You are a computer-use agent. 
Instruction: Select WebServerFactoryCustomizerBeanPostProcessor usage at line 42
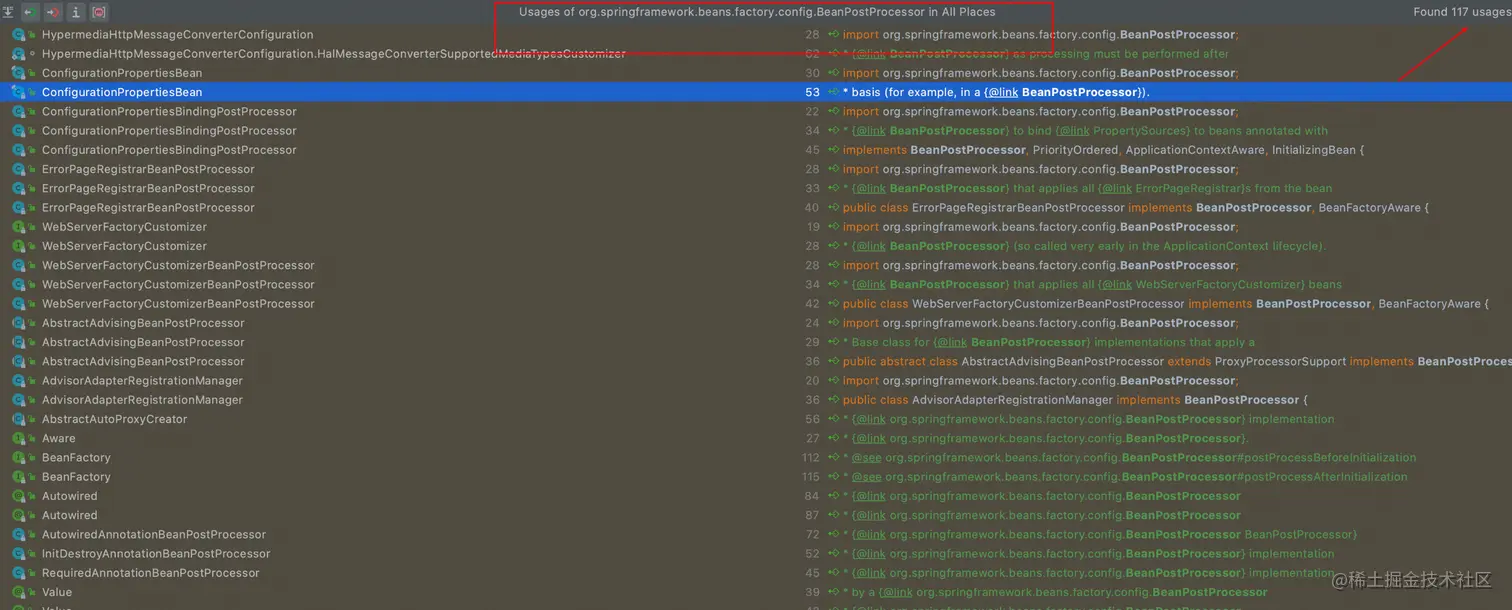click(756, 304)
